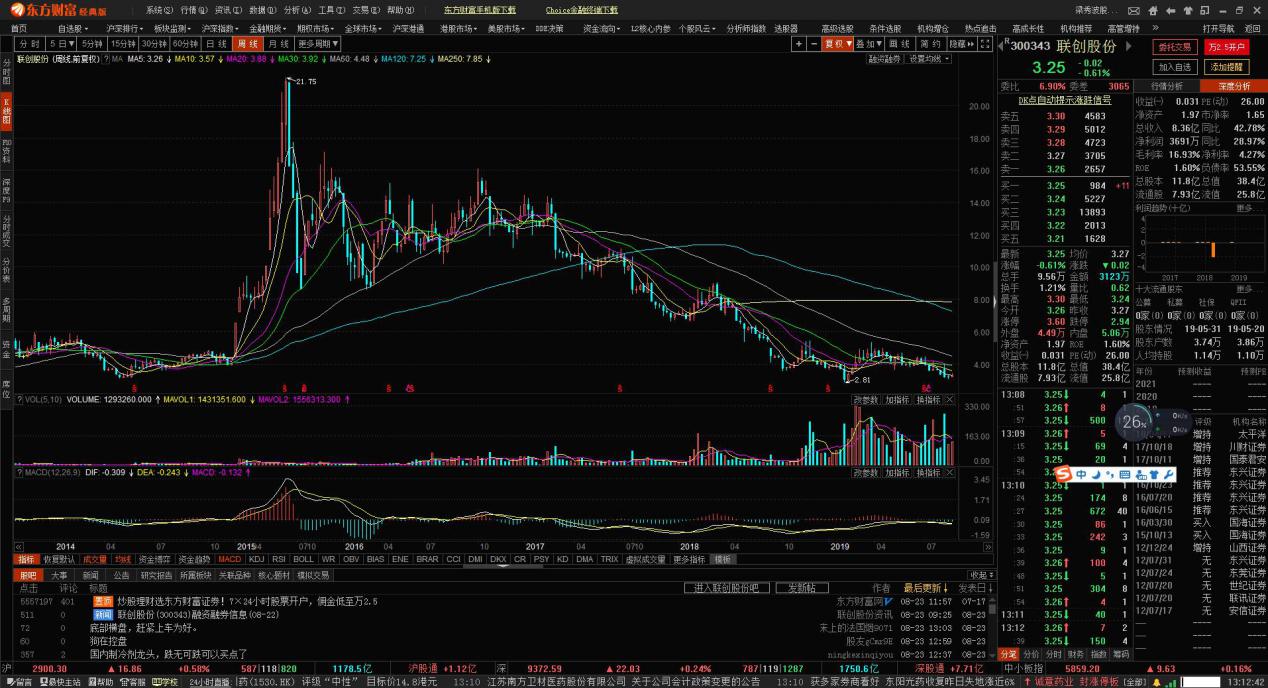Viewport: 1268px width, 688px height.
Task: Open the Sogou soft keyboard icon
Action: (1125, 473)
